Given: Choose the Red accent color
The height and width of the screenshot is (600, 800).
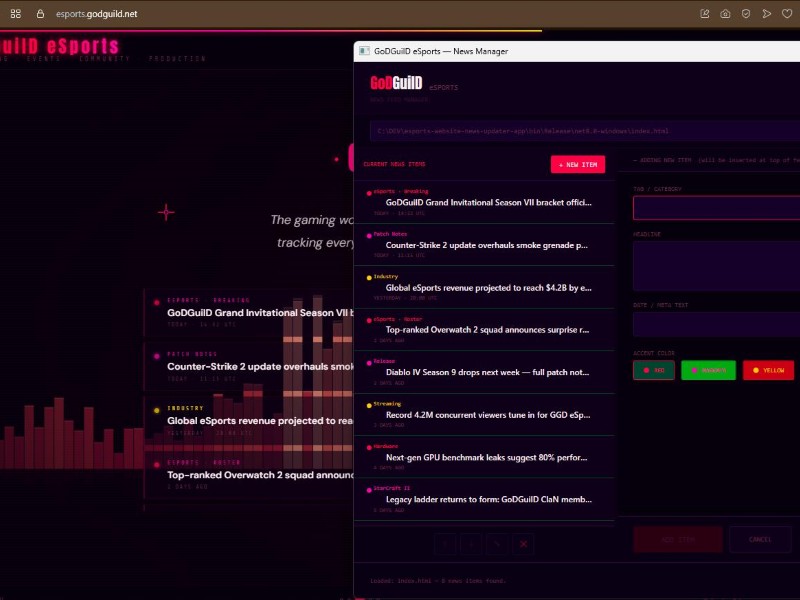Looking at the screenshot, I should tap(654, 370).
